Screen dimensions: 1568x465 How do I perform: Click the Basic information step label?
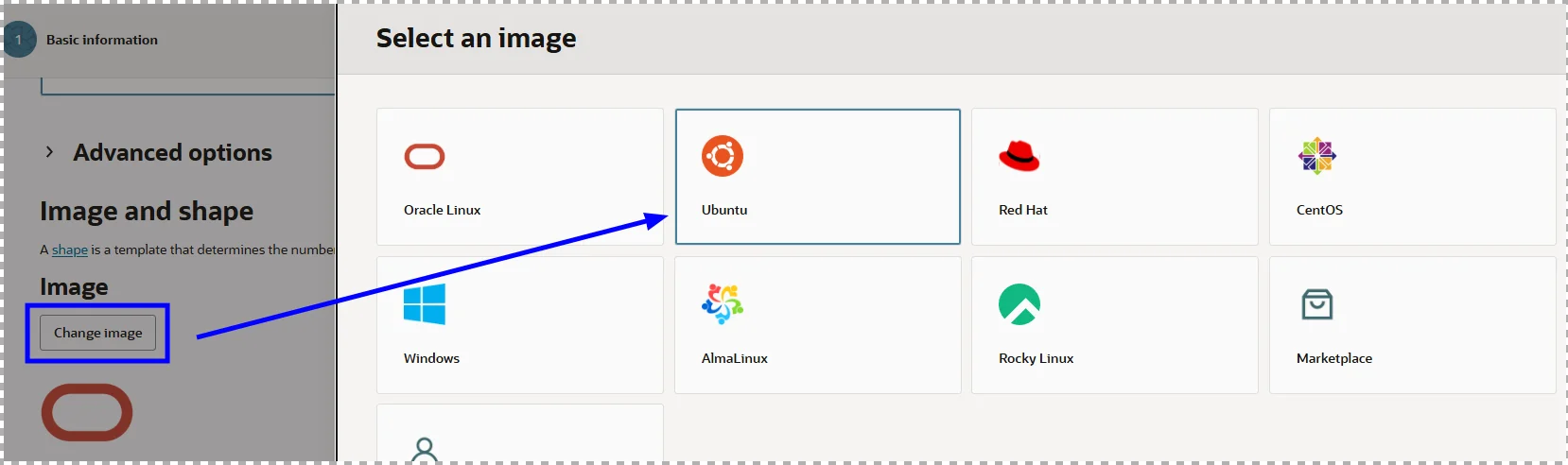pos(102,40)
